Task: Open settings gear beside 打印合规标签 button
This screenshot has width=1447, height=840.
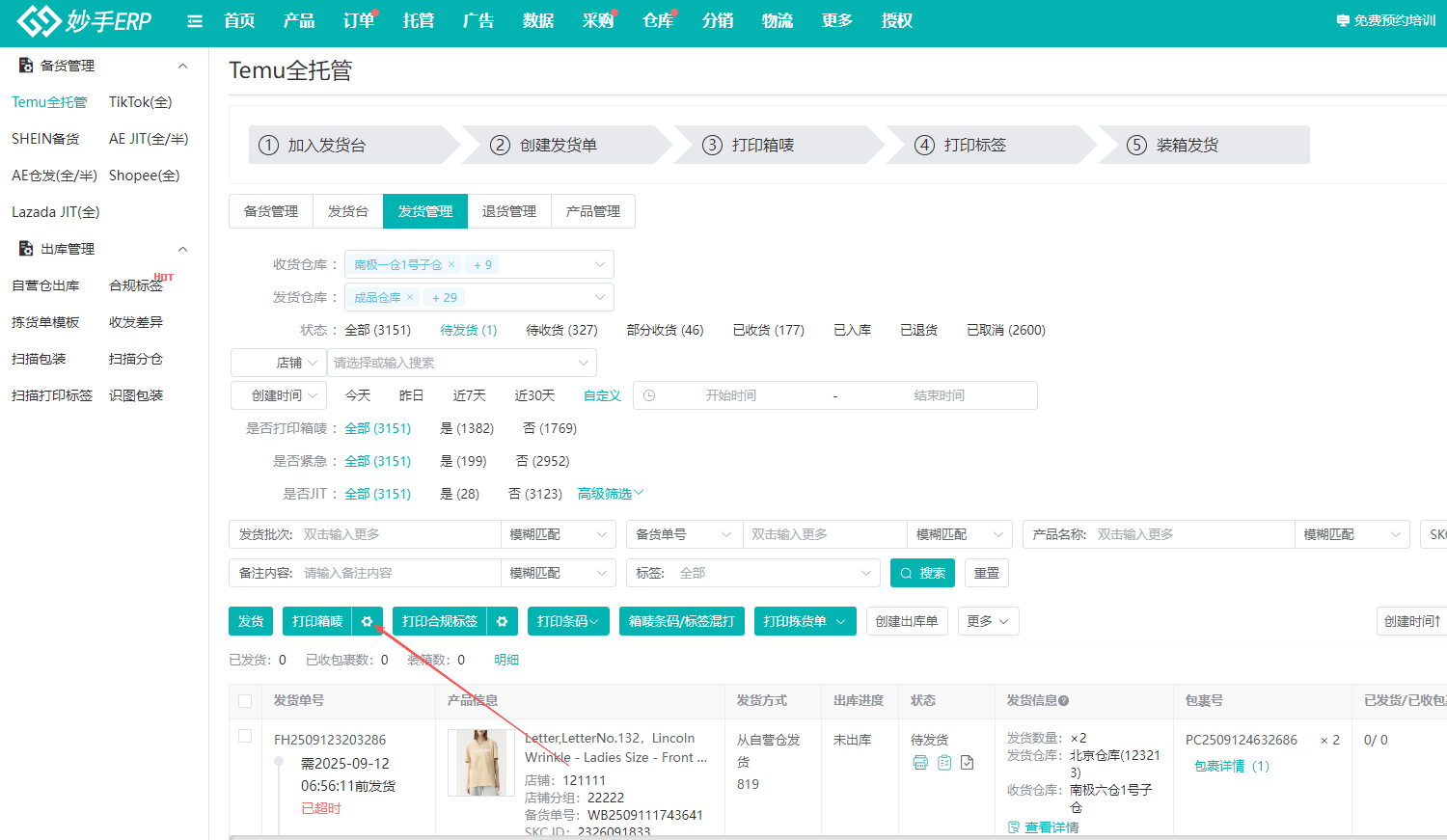Action: (x=502, y=622)
